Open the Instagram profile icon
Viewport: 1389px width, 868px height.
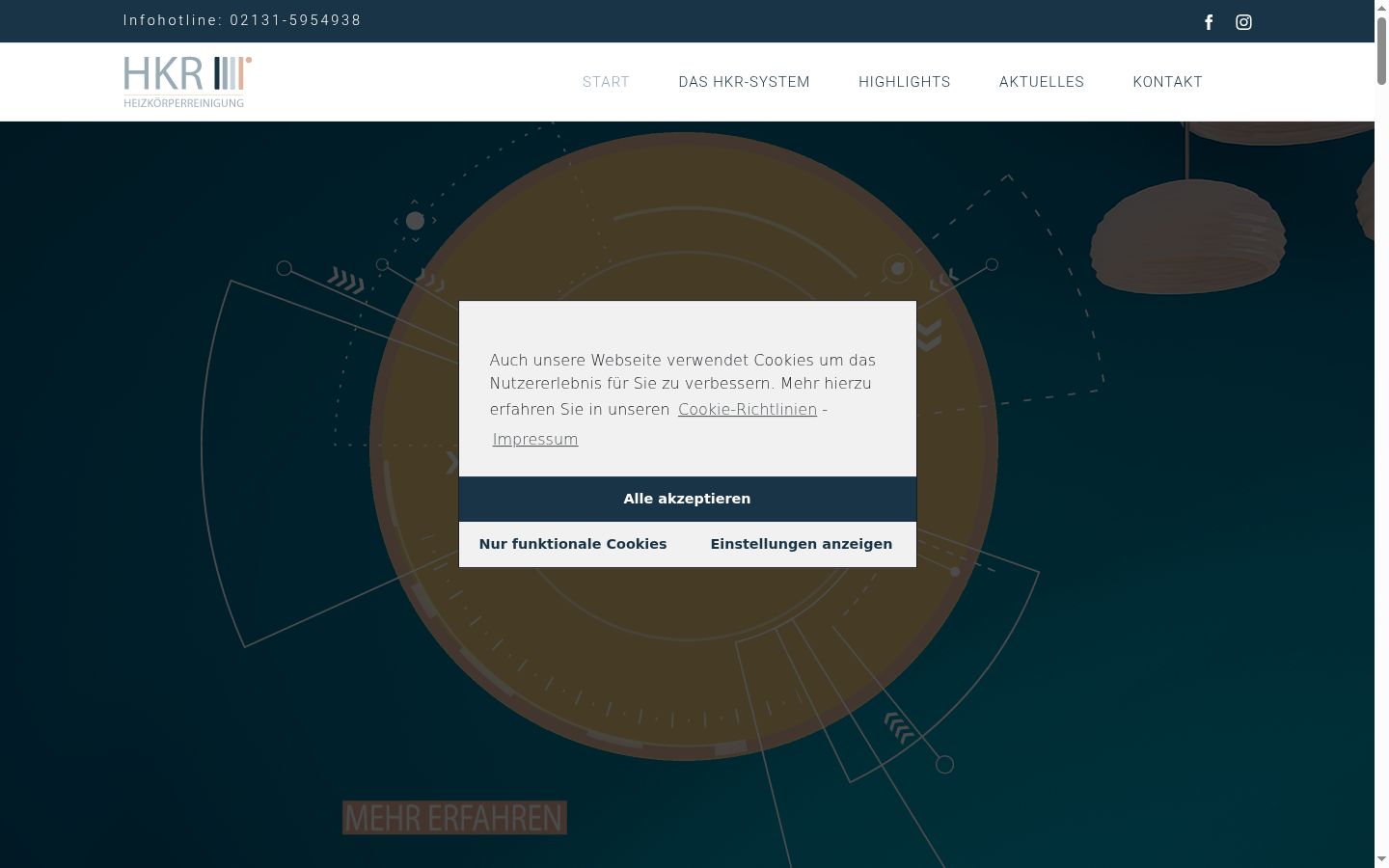(1244, 22)
